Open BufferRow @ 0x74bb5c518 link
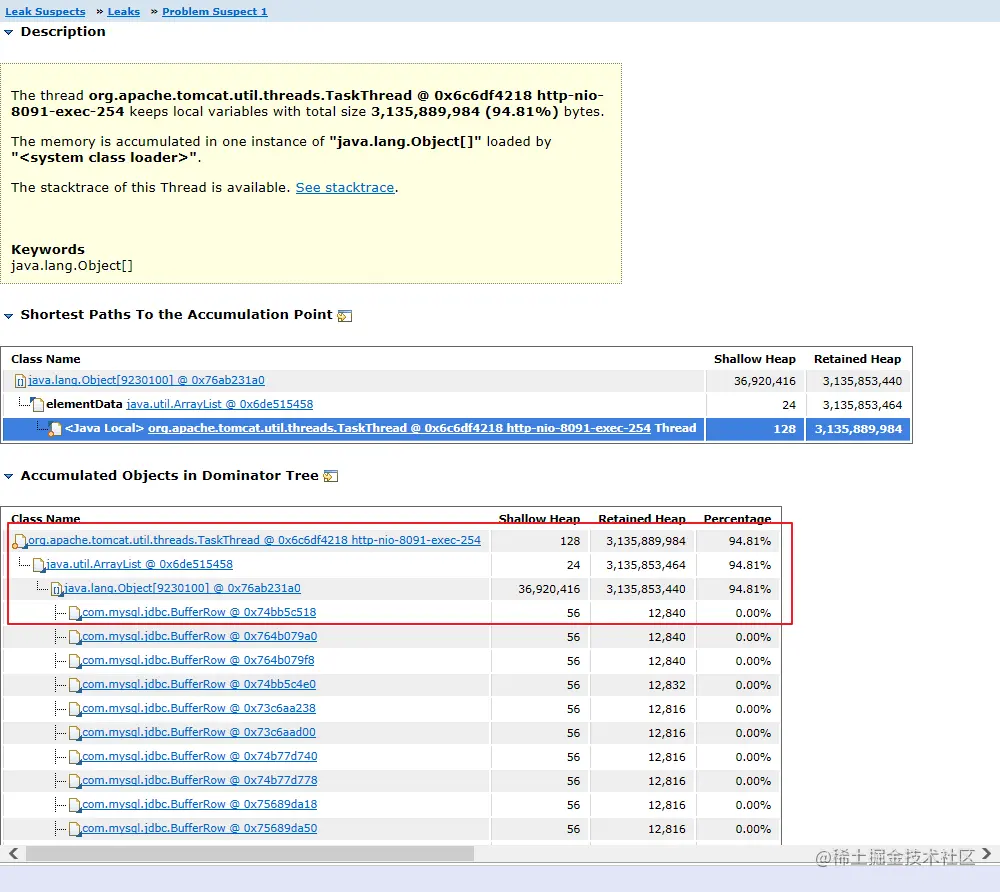The height and width of the screenshot is (892, 1000). click(x=199, y=612)
